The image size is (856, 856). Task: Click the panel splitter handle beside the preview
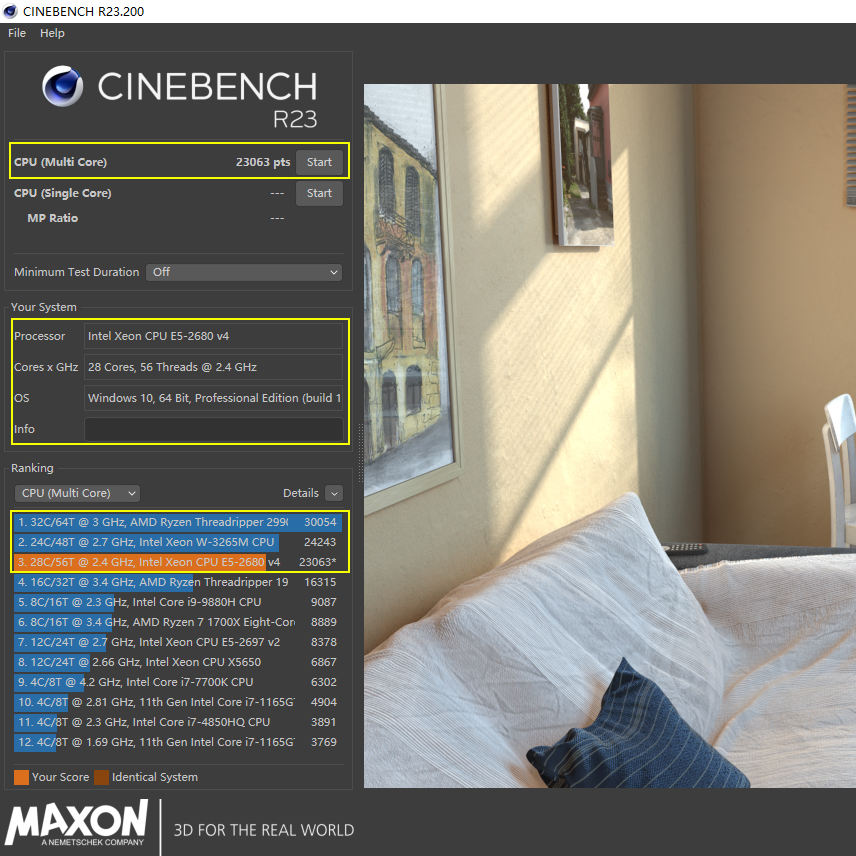pos(360,454)
